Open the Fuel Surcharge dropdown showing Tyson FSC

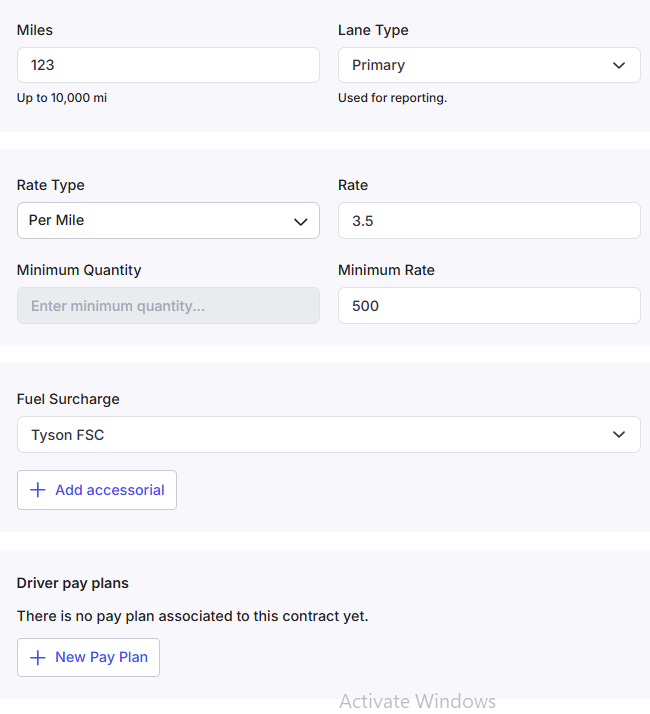(x=329, y=434)
